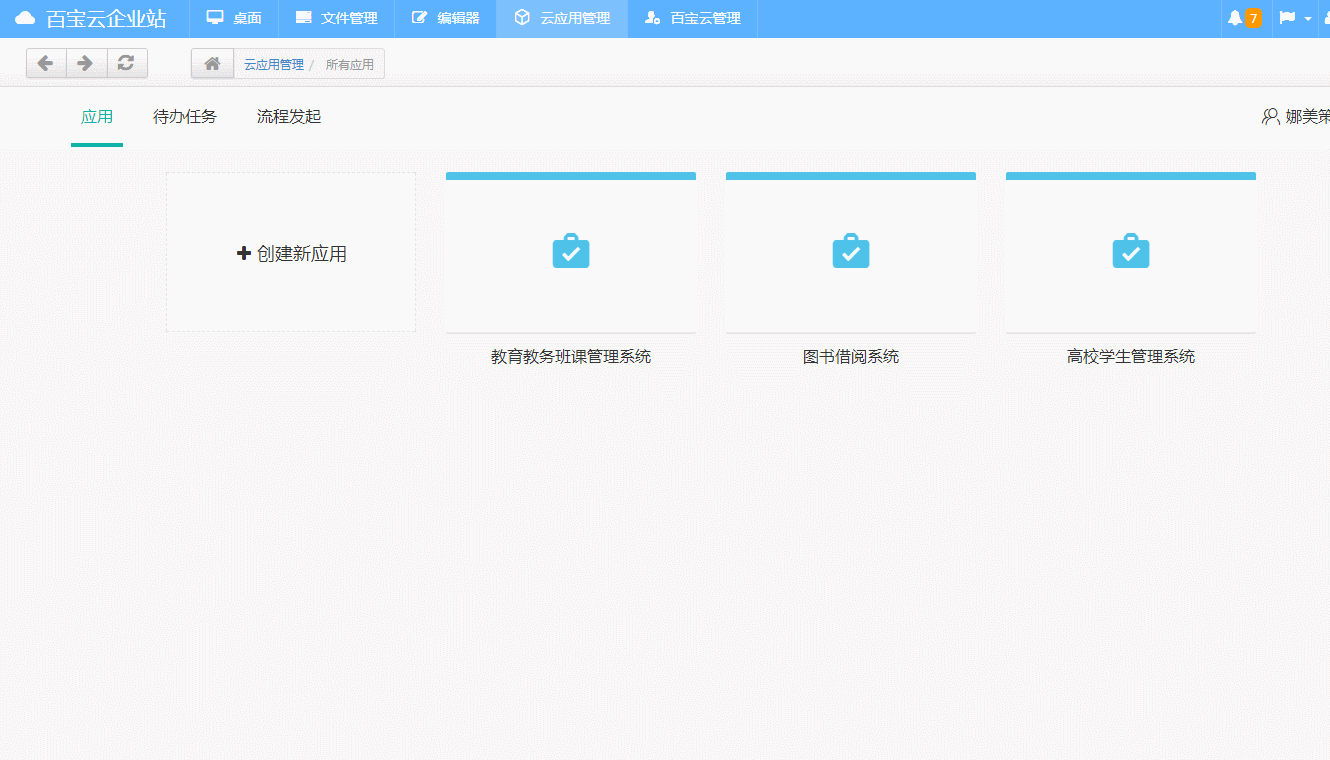
Task: Switch to the 流程发起 tab
Action: (x=288, y=116)
